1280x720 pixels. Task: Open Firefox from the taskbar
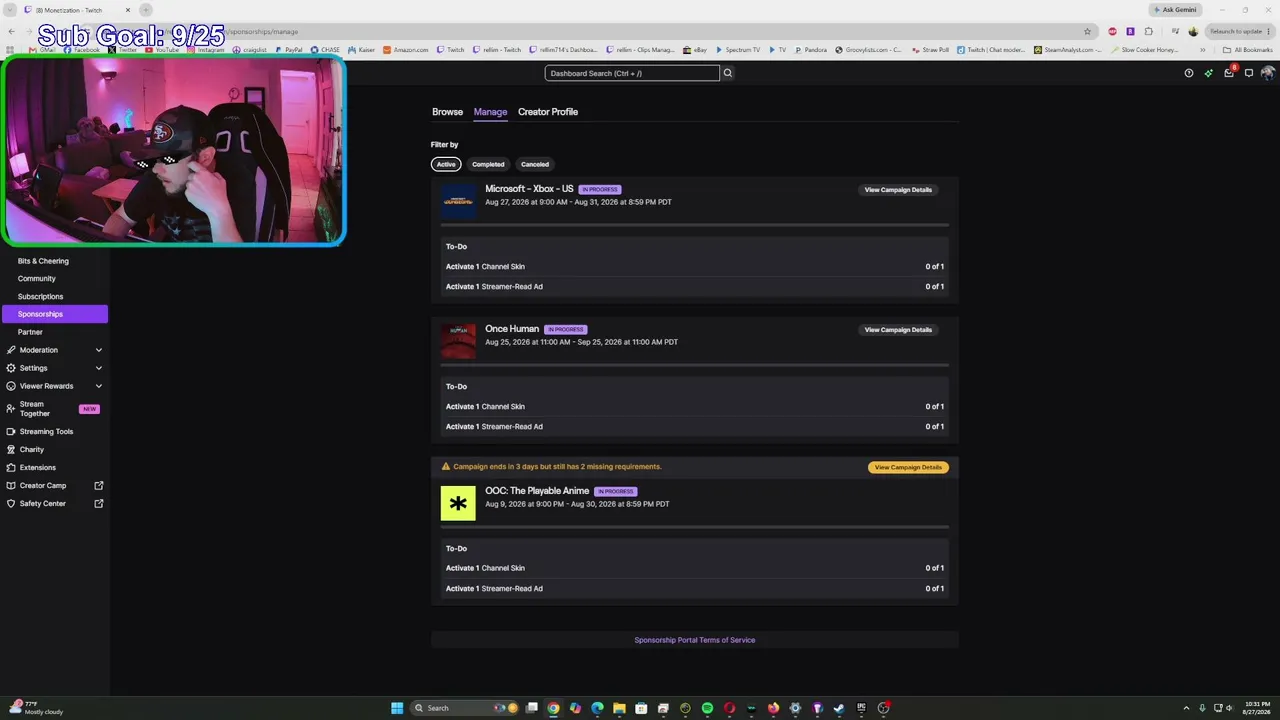point(773,708)
